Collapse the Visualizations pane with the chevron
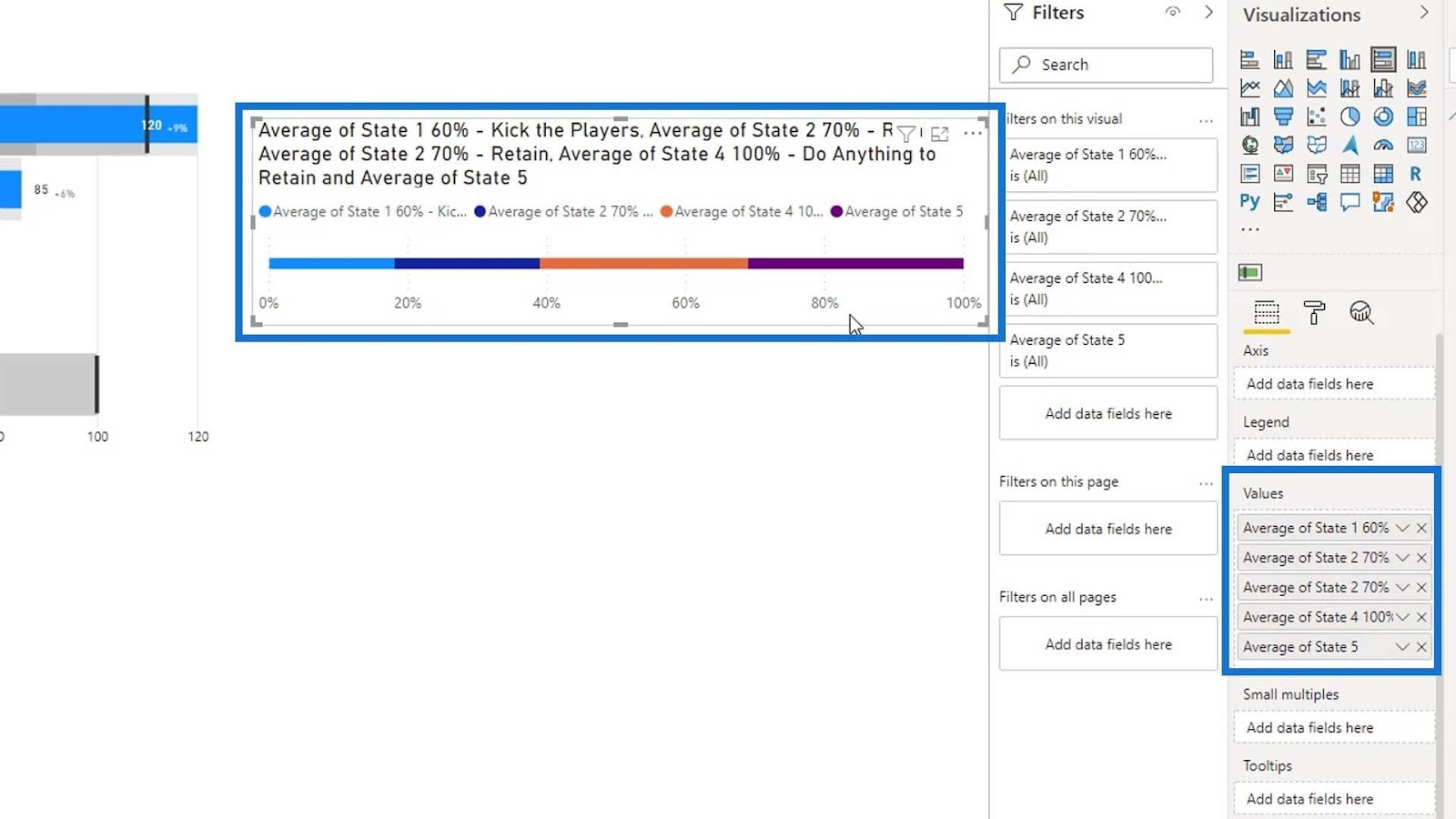 click(1424, 13)
